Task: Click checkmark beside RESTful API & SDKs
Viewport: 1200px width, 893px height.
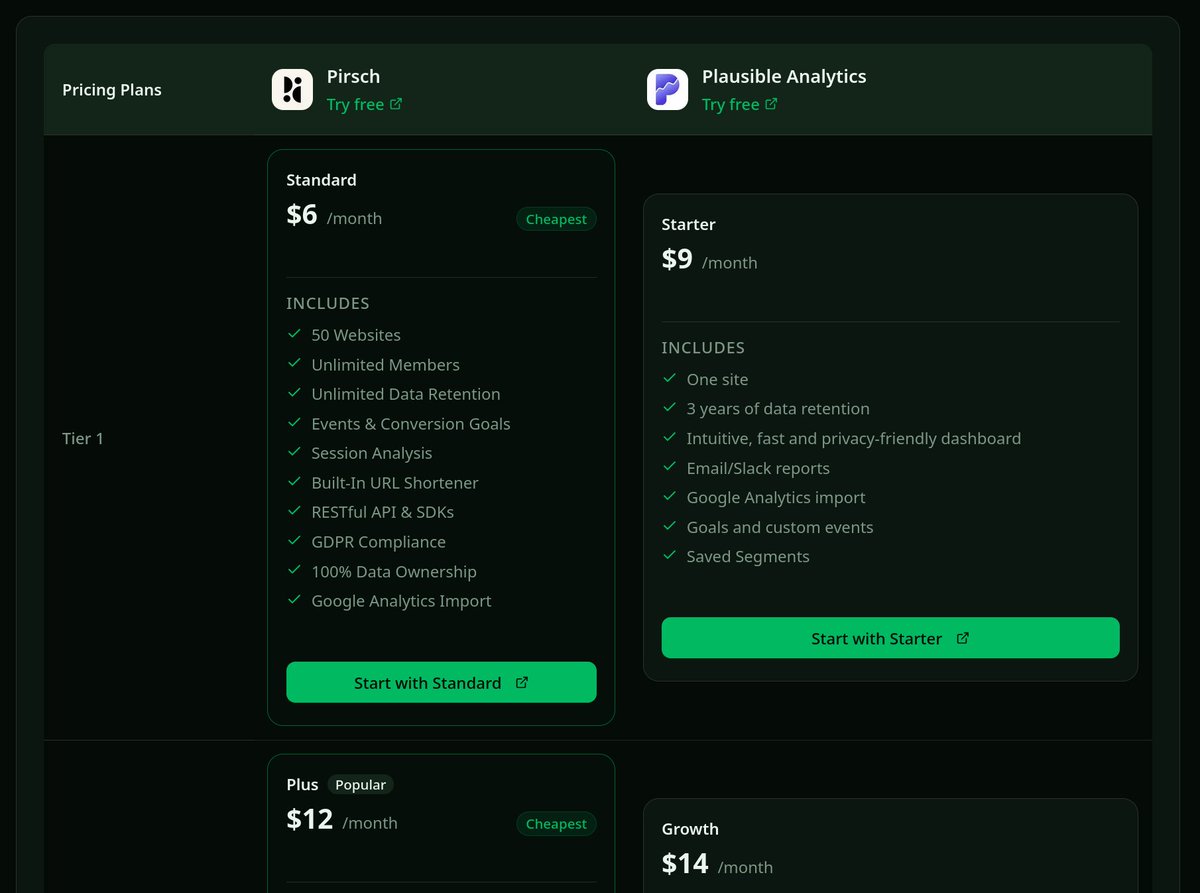Action: [x=294, y=511]
